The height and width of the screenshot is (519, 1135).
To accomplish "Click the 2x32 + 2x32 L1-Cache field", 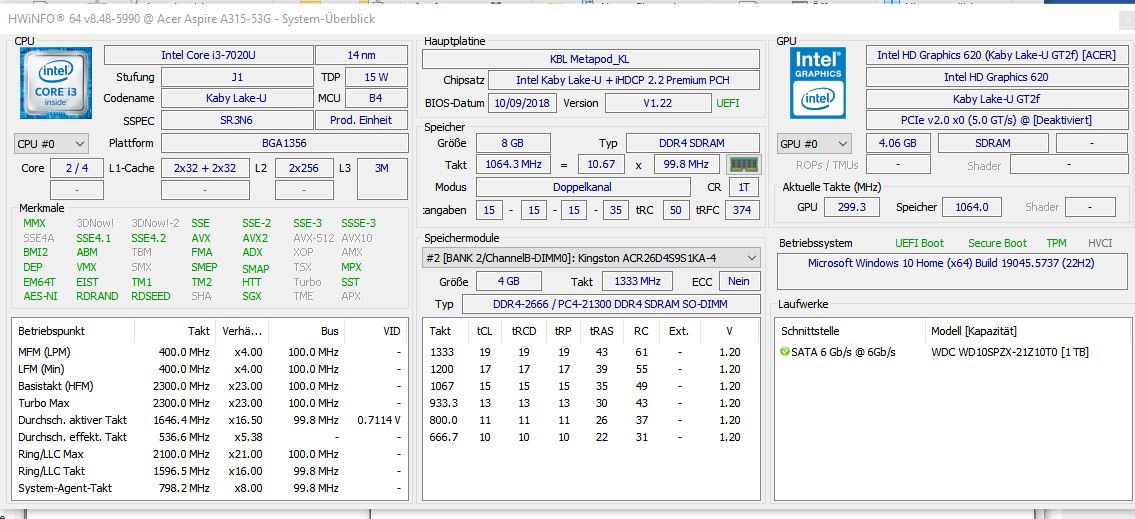I will pyautogui.click(x=205, y=168).
